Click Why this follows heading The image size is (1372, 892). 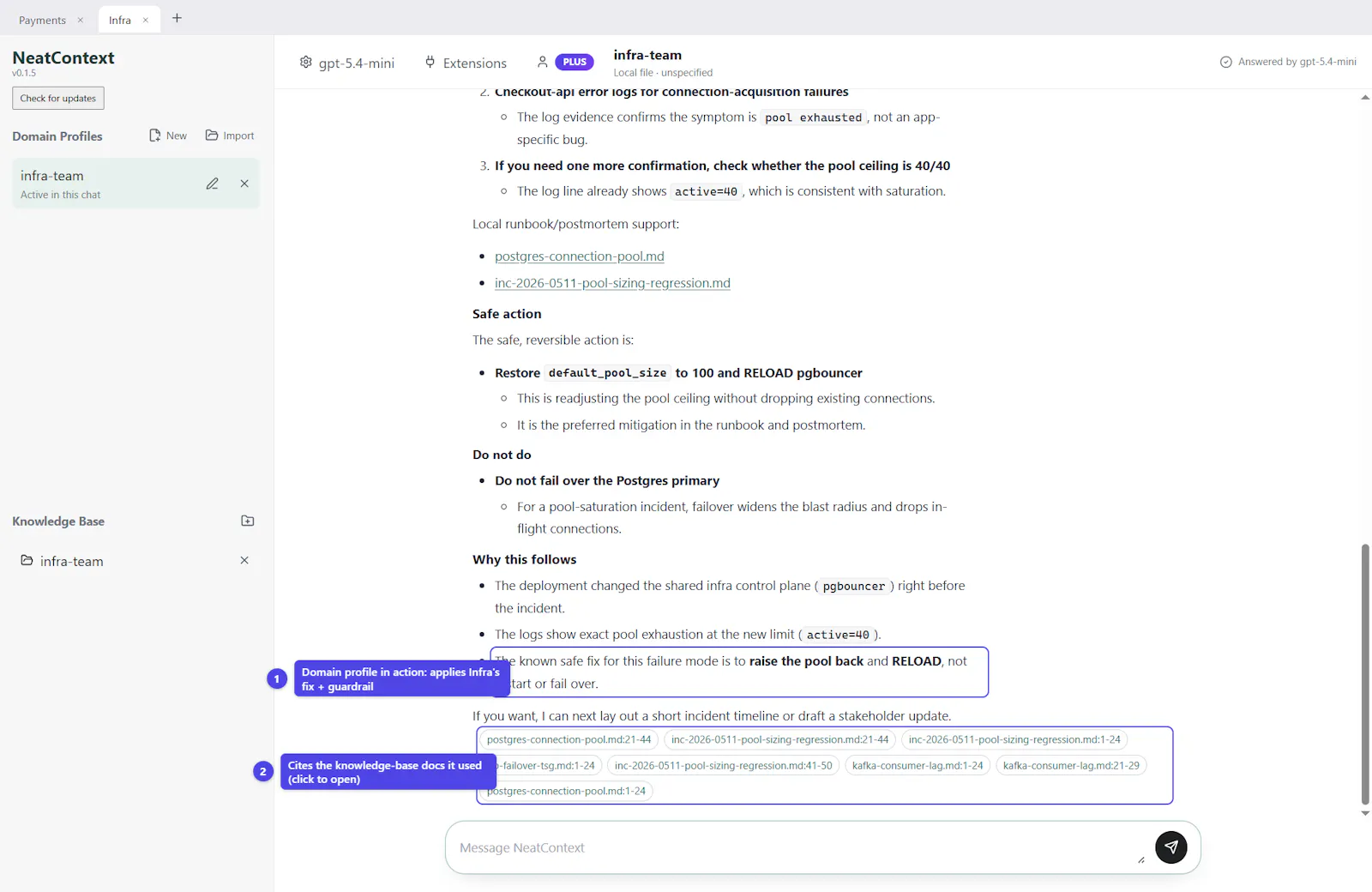pyautogui.click(x=524, y=559)
